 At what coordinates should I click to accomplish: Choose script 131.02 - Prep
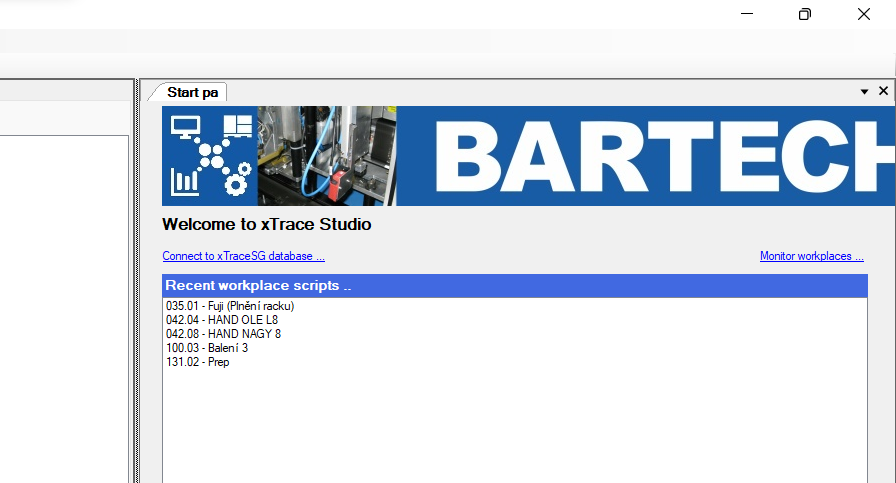(197, 362)
